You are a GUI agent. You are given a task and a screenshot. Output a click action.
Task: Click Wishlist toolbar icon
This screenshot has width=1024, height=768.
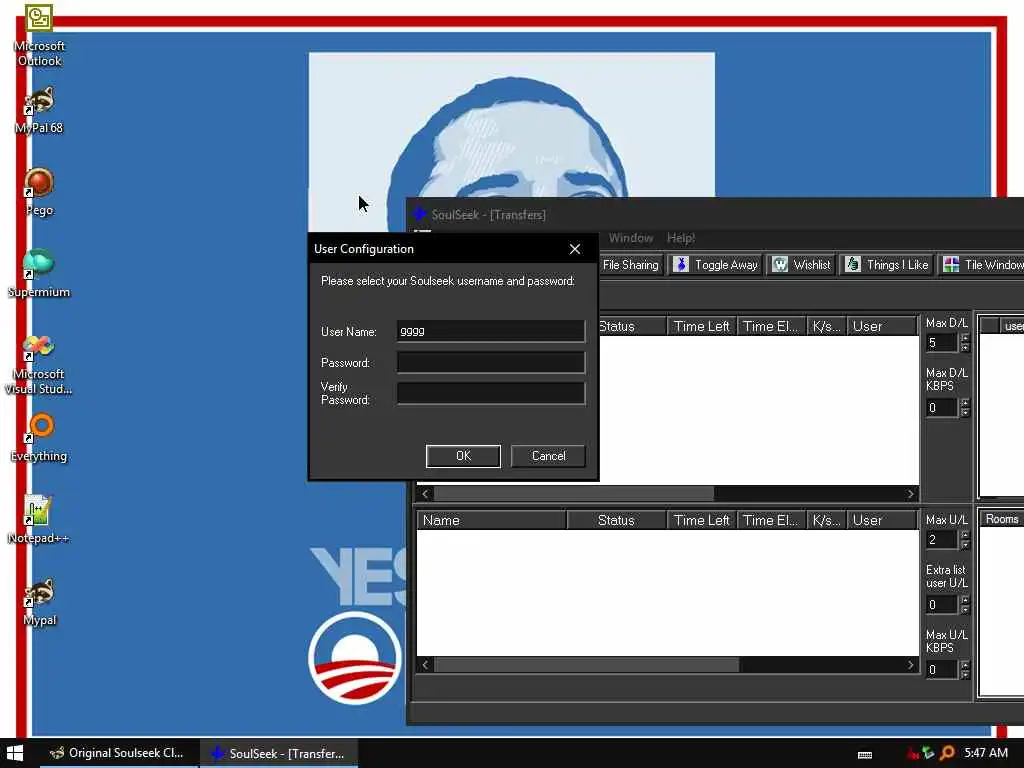point(780,264)
